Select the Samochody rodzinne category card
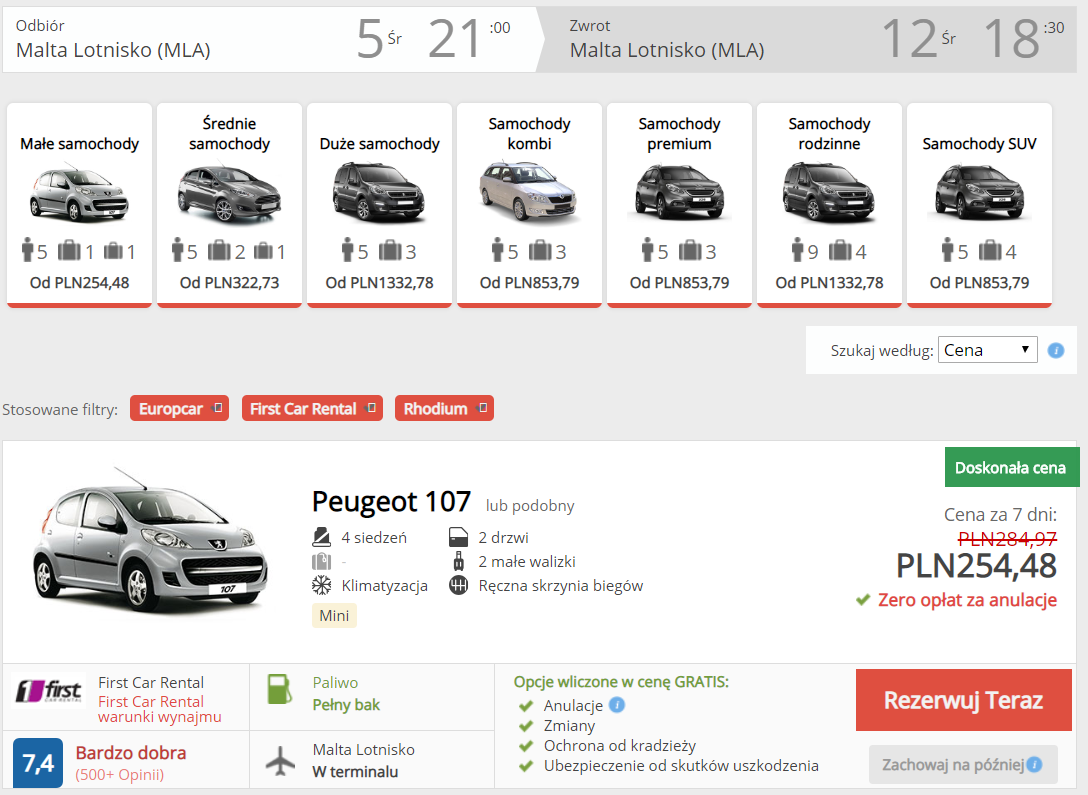This screenshot has width=1088, height=795. click(x=829, y=205)
